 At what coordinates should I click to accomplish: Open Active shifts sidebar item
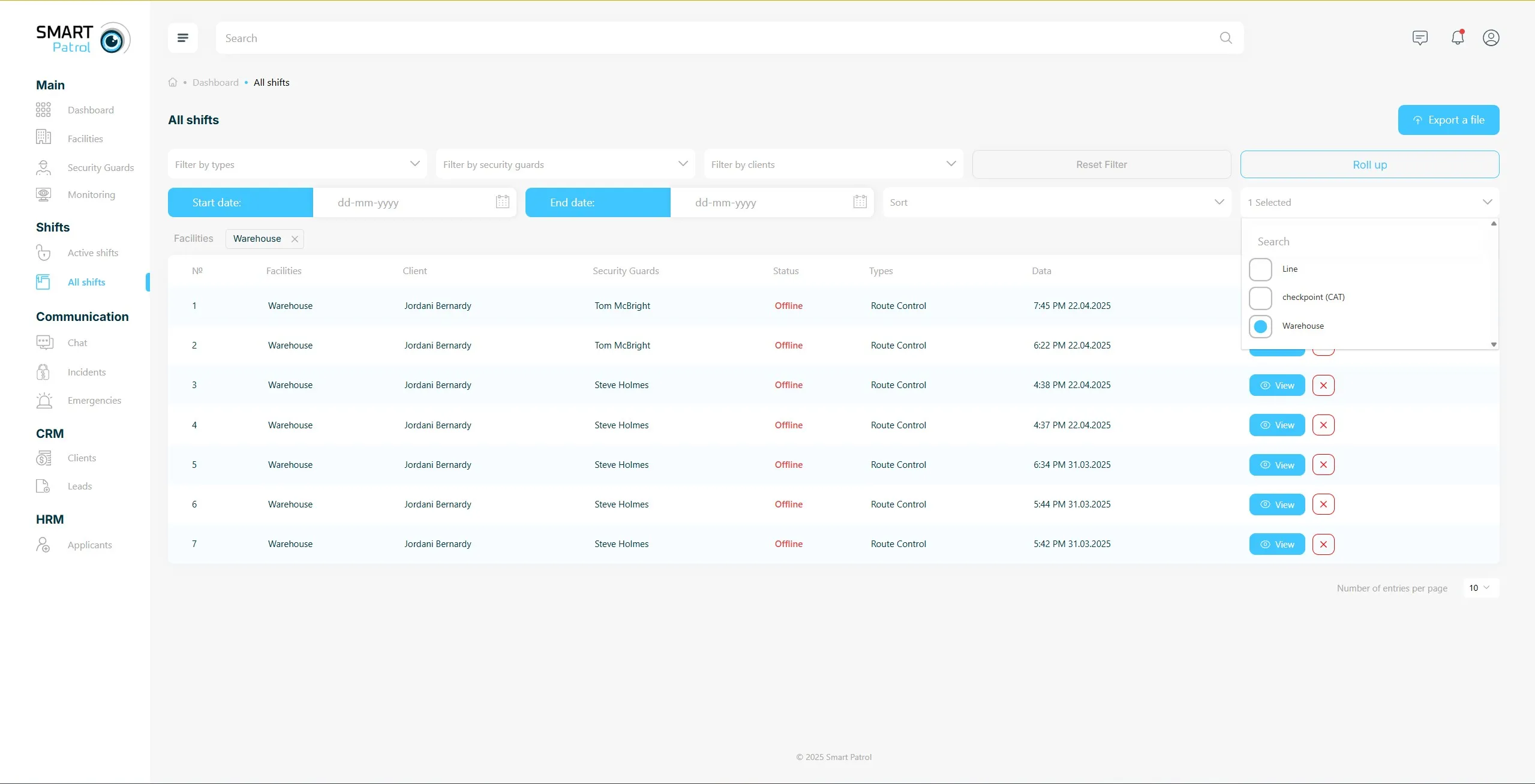coord(93,253)
